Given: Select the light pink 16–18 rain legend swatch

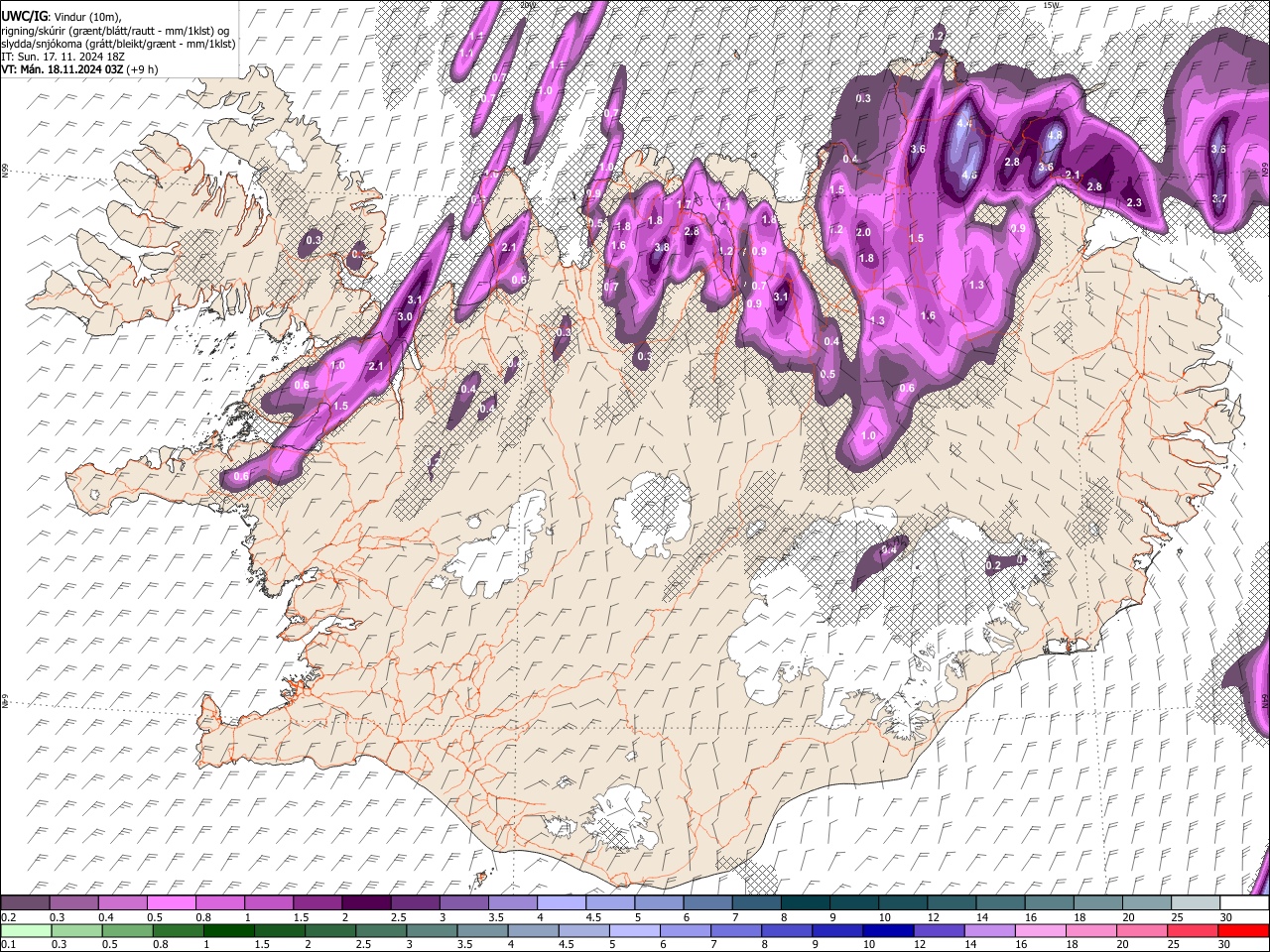Looking at the screenshot, I should click(1040, 930).
